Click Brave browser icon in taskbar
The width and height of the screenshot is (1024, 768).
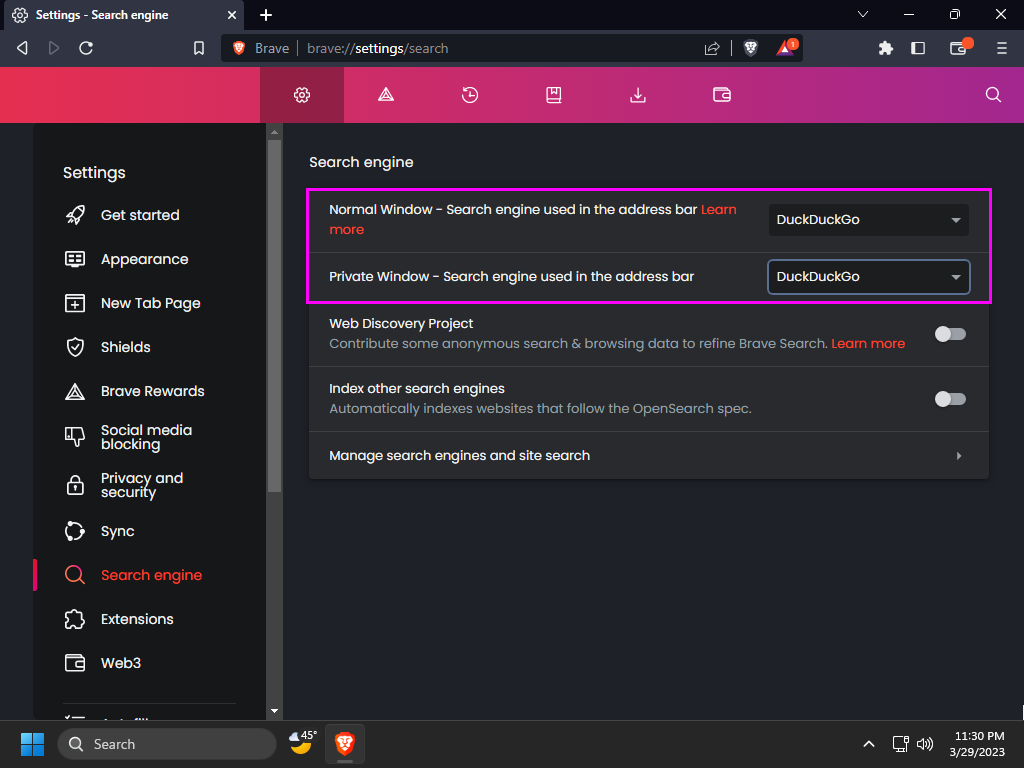tap(345, 744)
